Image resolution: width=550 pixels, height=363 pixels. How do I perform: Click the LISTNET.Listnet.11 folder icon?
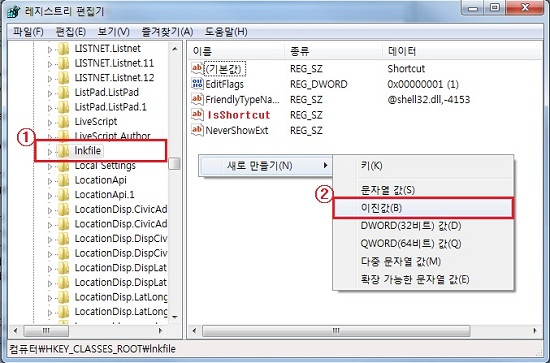[63, 63]
